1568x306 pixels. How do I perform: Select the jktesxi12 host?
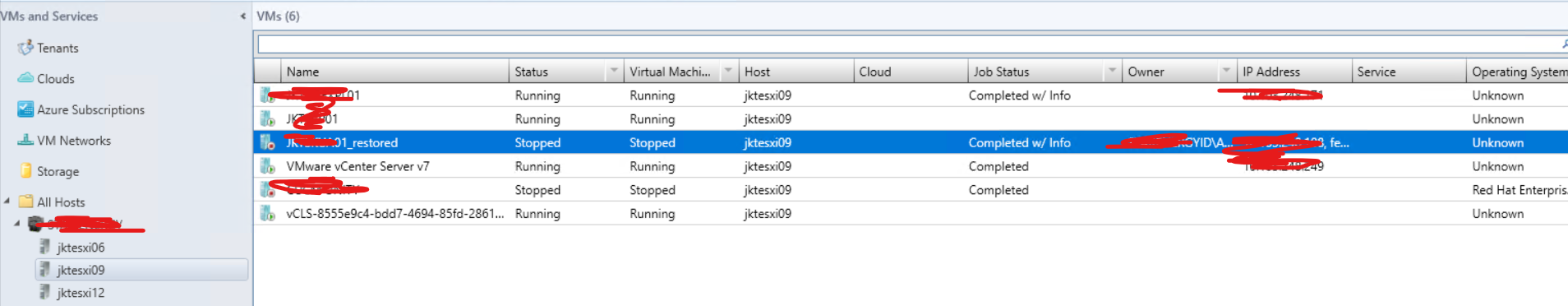[x=81, y=293]
